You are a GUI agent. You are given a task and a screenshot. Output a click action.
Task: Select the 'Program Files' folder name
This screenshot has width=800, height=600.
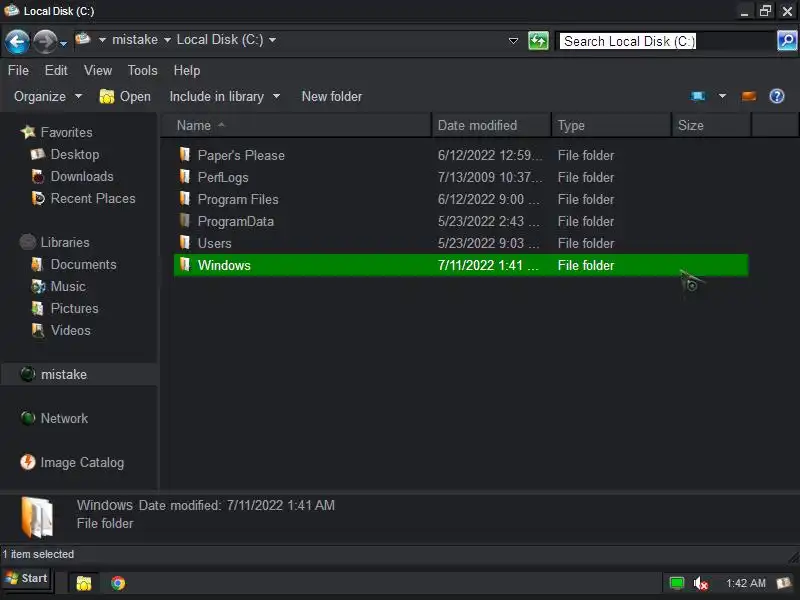point(238,199)
